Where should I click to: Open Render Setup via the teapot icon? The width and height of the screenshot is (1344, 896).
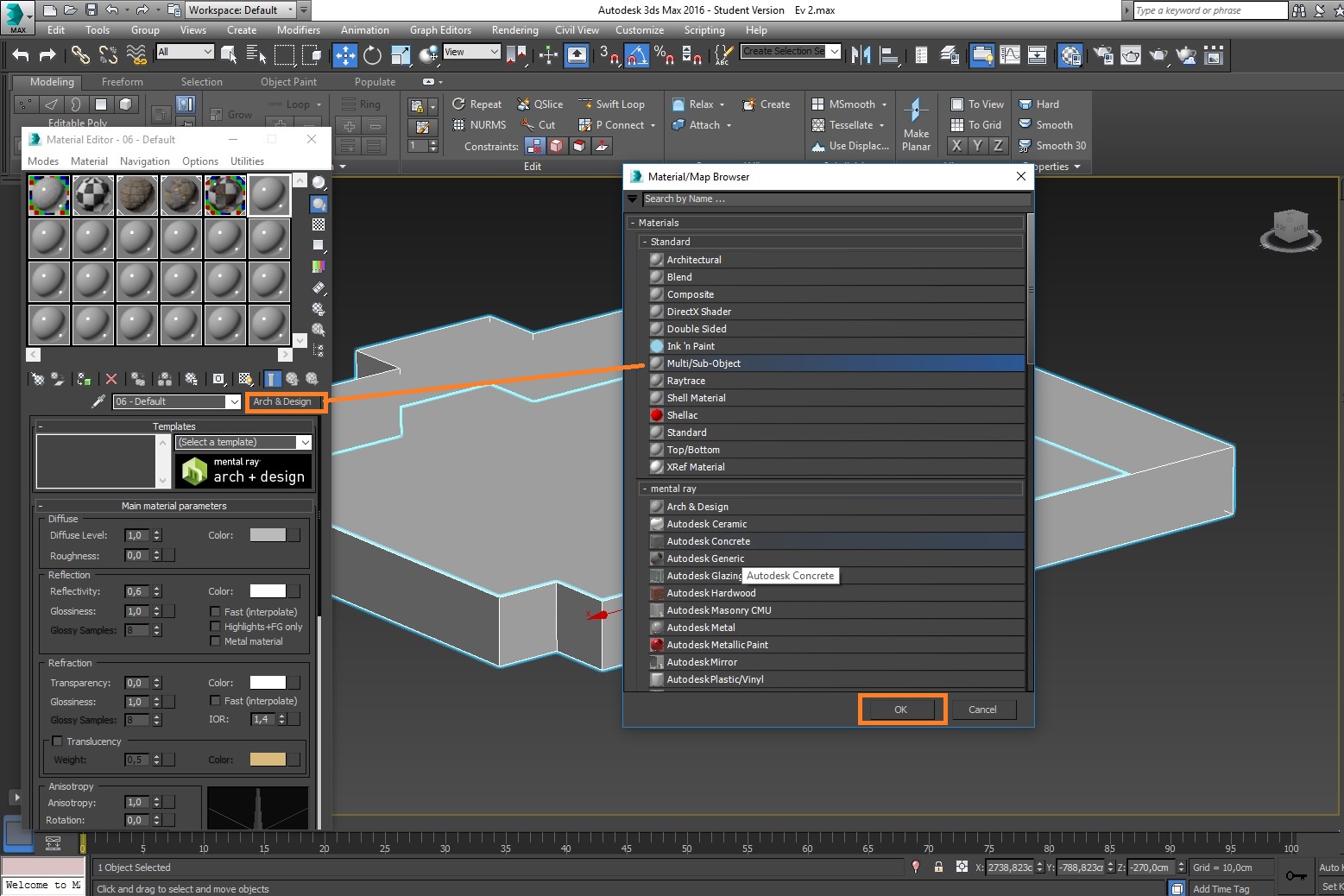(x=1102, y=55)
